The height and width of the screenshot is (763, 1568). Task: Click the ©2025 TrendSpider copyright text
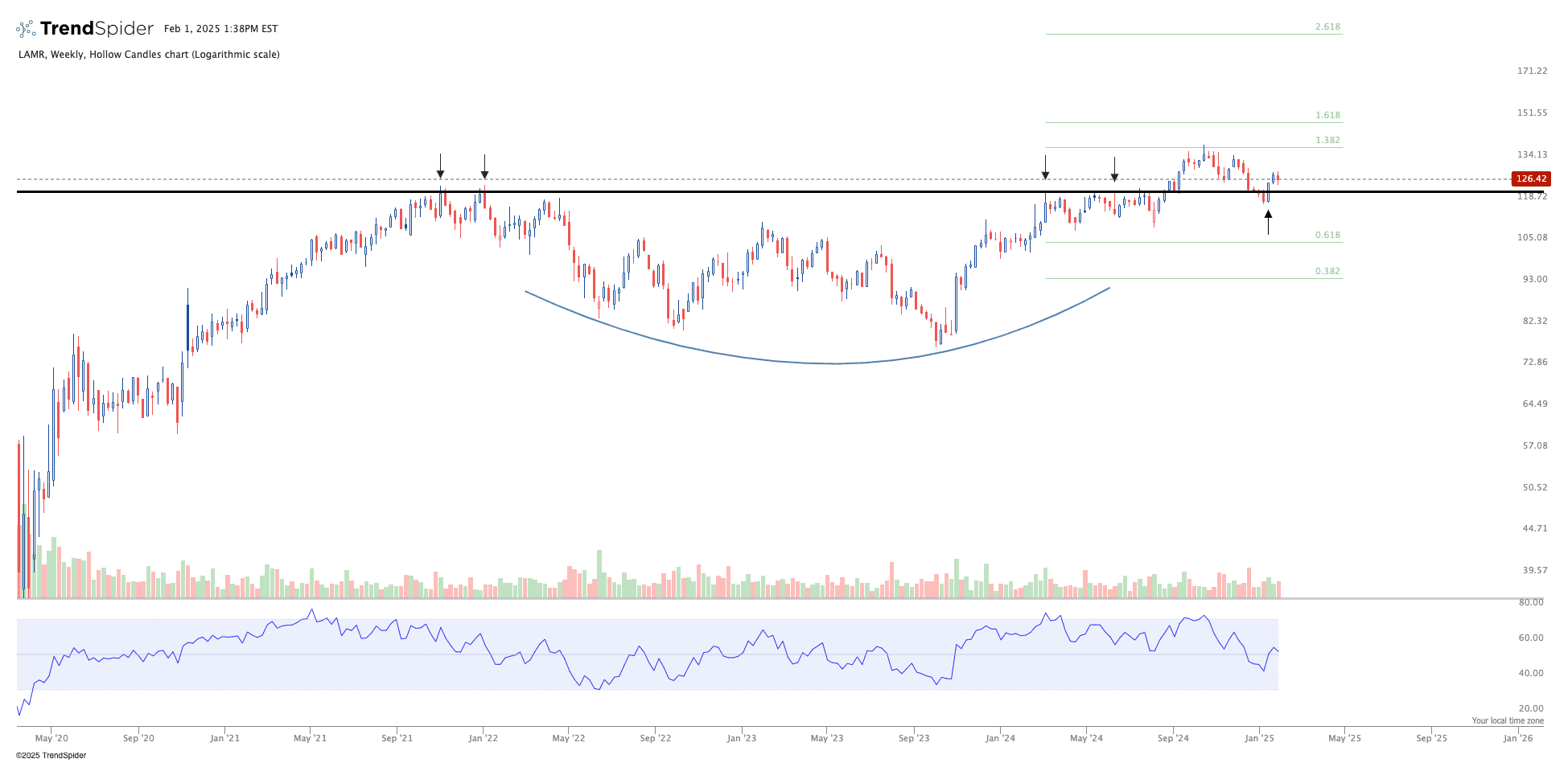(x=51, y=756)
